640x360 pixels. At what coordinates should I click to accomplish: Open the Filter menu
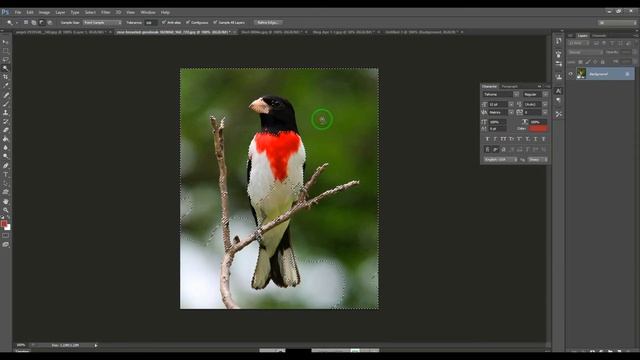point(106,12)
